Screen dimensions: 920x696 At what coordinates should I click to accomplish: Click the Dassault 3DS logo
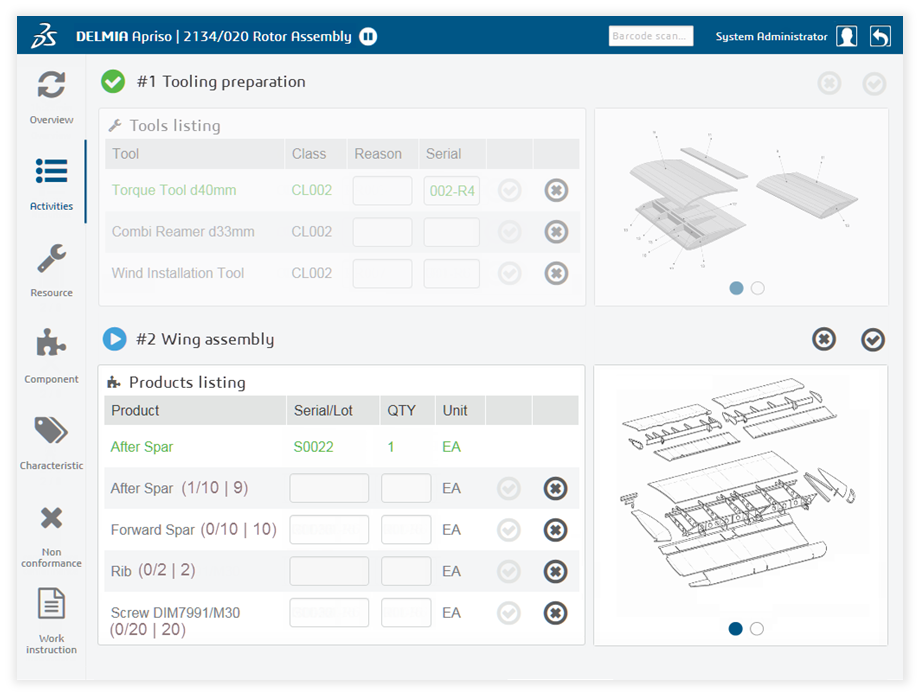45,36
